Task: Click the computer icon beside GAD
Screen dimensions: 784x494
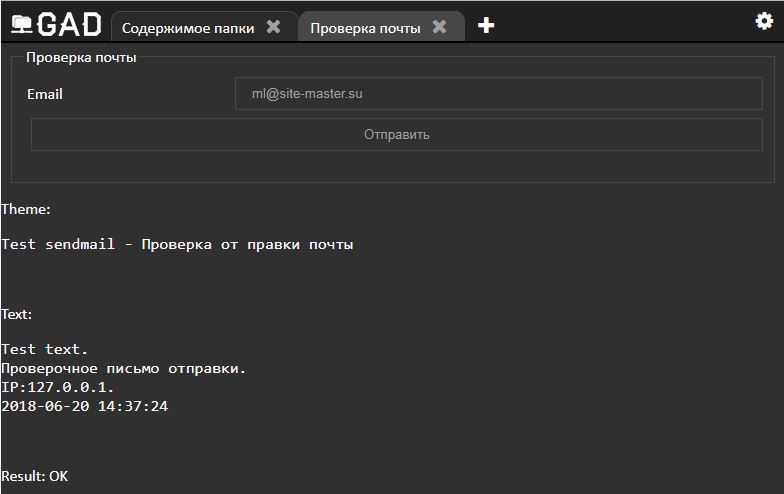Action: point(22,24)
